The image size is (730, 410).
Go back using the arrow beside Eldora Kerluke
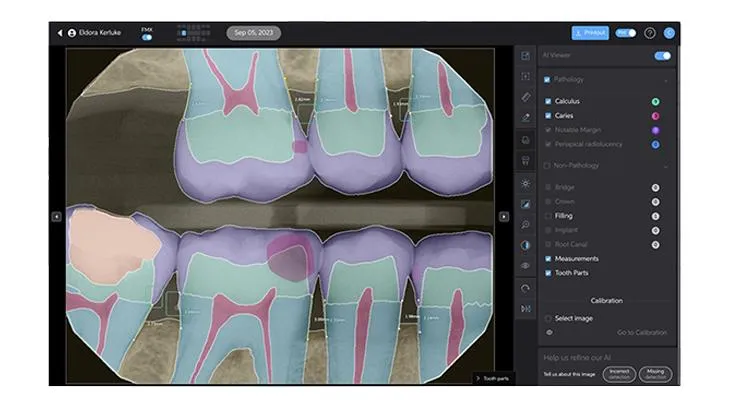[x=60, y=33]
